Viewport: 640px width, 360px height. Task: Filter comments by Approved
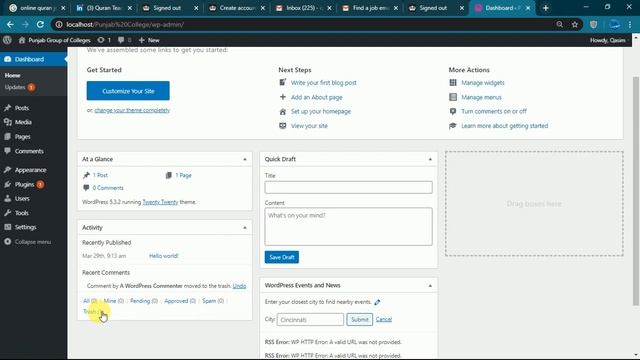pos(180,301)
